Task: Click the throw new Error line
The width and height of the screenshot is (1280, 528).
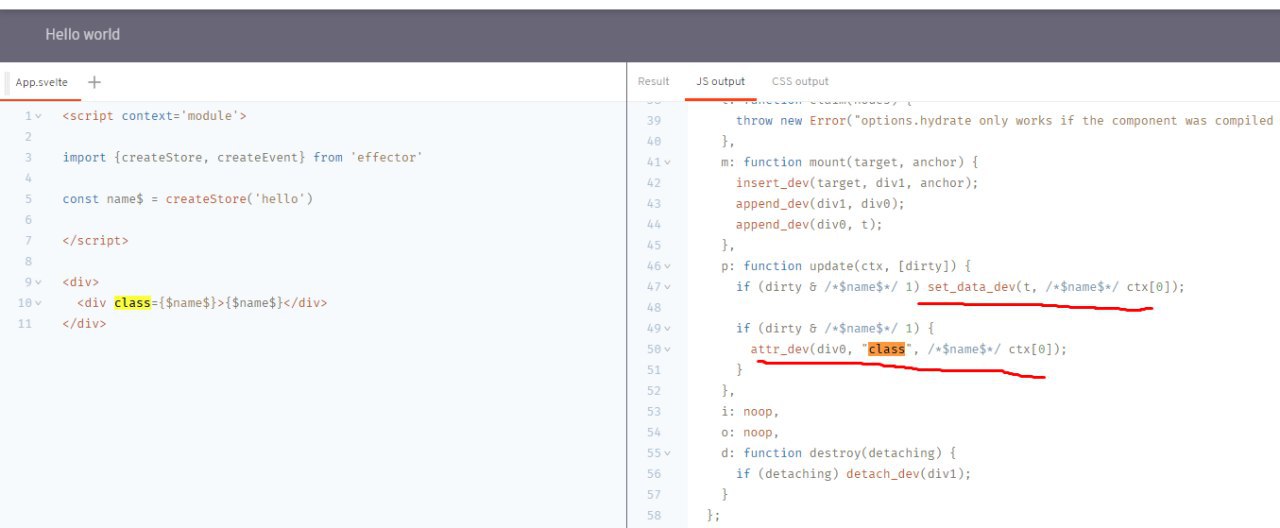Action: [x=1004, y=120]
